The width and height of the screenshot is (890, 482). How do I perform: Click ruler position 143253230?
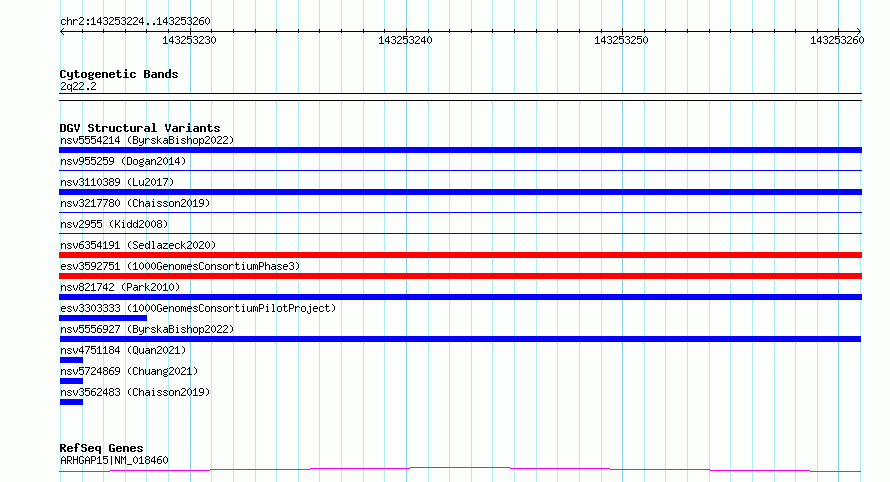[x=190, y=40]
